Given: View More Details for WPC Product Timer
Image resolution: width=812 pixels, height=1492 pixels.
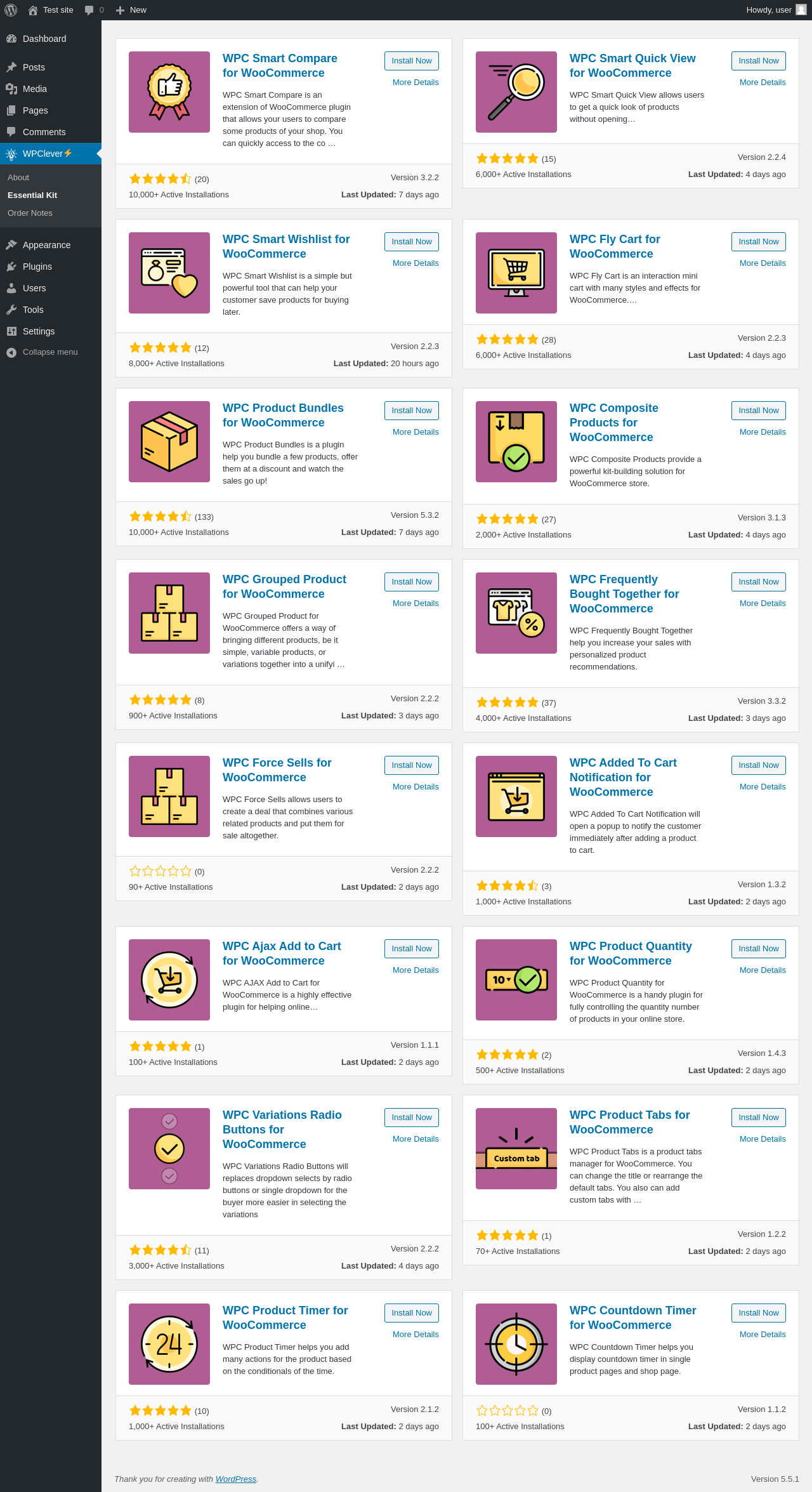Looking at the screenshot, I should (x=416, y=1335).
